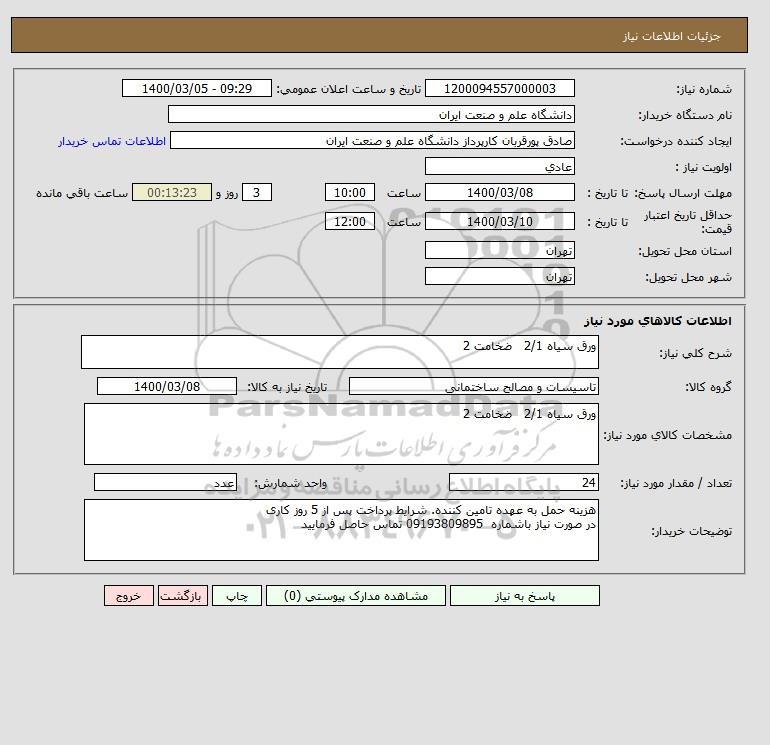Click the استان محل تحویل label
The height and width of the screenshot is (745, 770).
tap(685, 251)
